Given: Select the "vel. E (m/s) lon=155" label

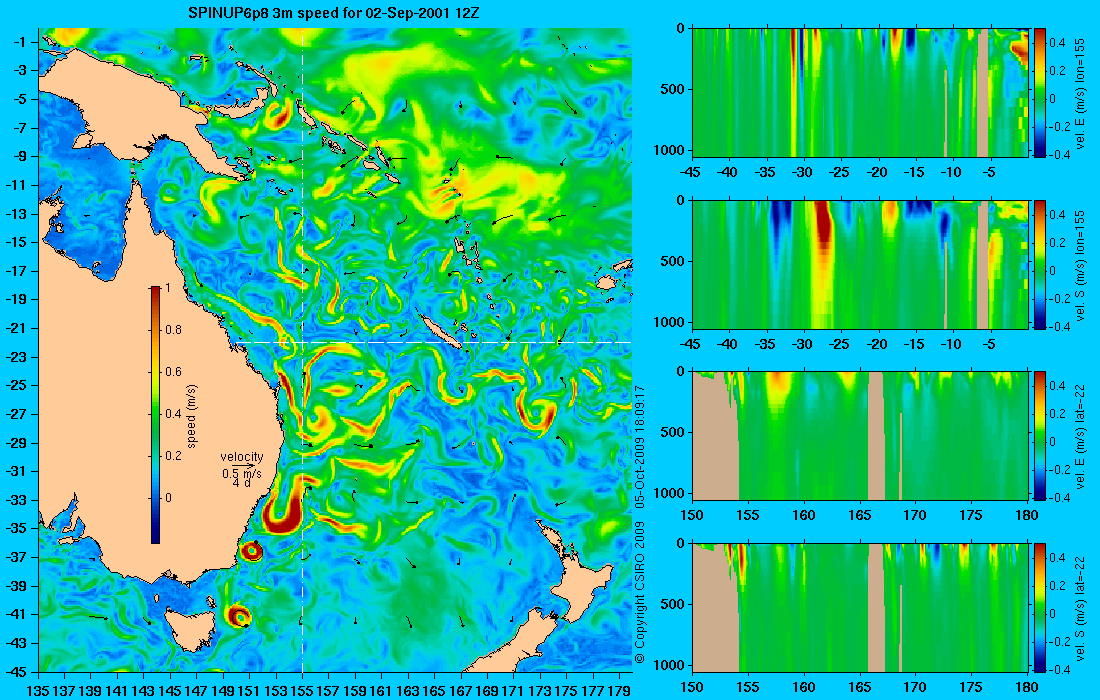Looking at the screenshot, I should [x=1081, y=93].
